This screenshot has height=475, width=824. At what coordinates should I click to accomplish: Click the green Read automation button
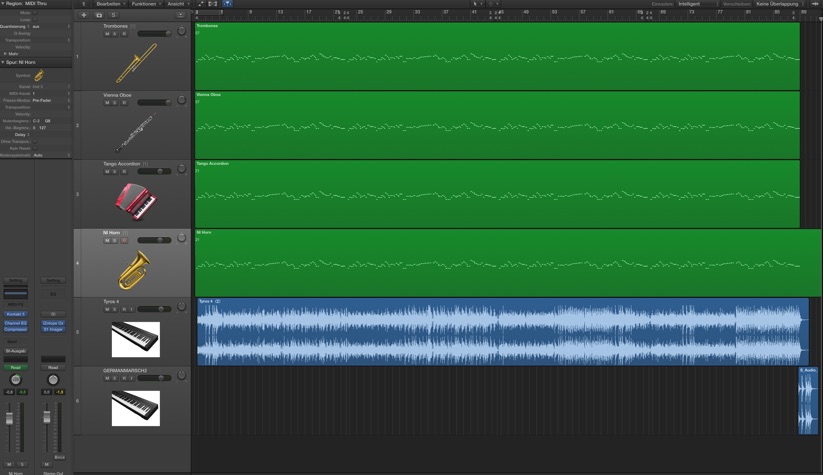(x=16, y=367)
